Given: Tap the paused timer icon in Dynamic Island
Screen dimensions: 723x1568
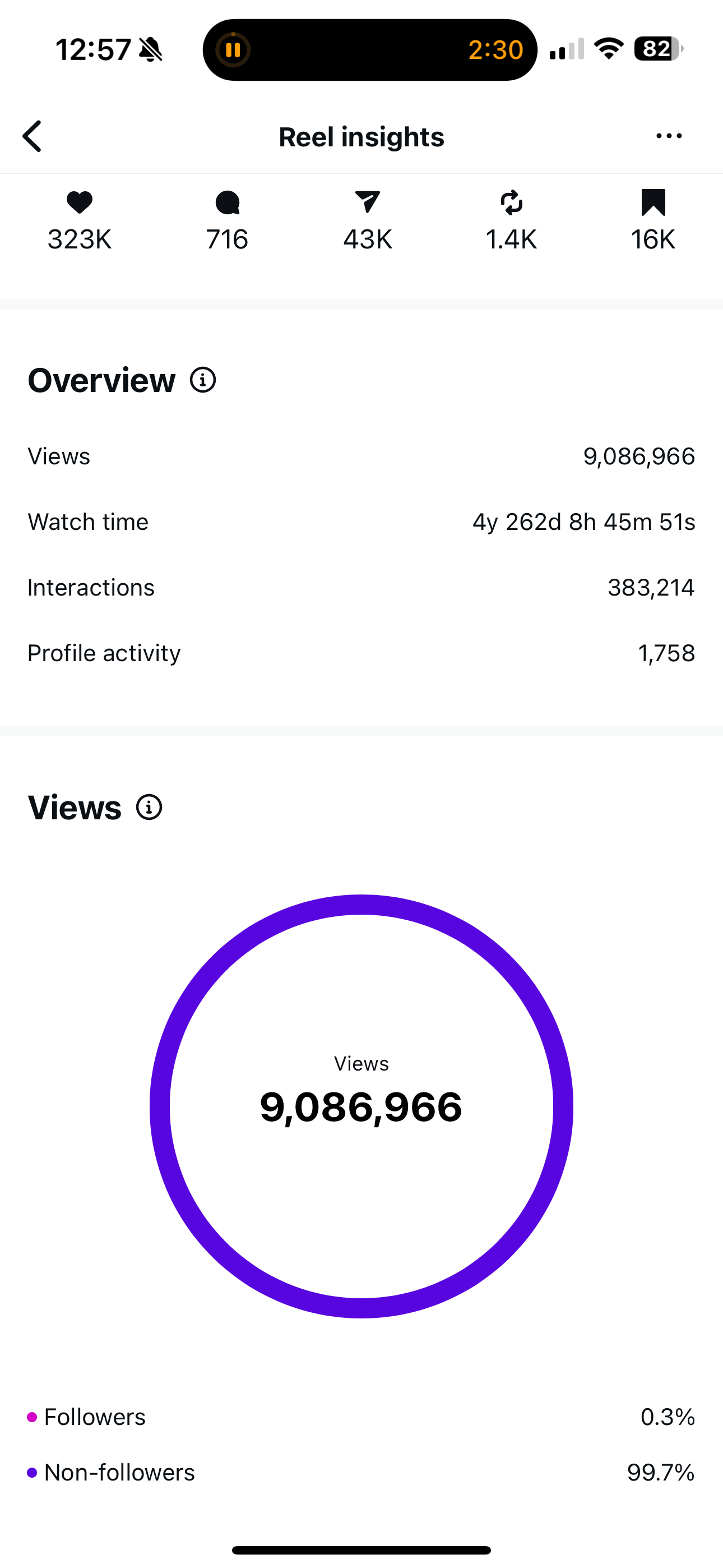Looking at the screenshot, I should pos(233,50).
